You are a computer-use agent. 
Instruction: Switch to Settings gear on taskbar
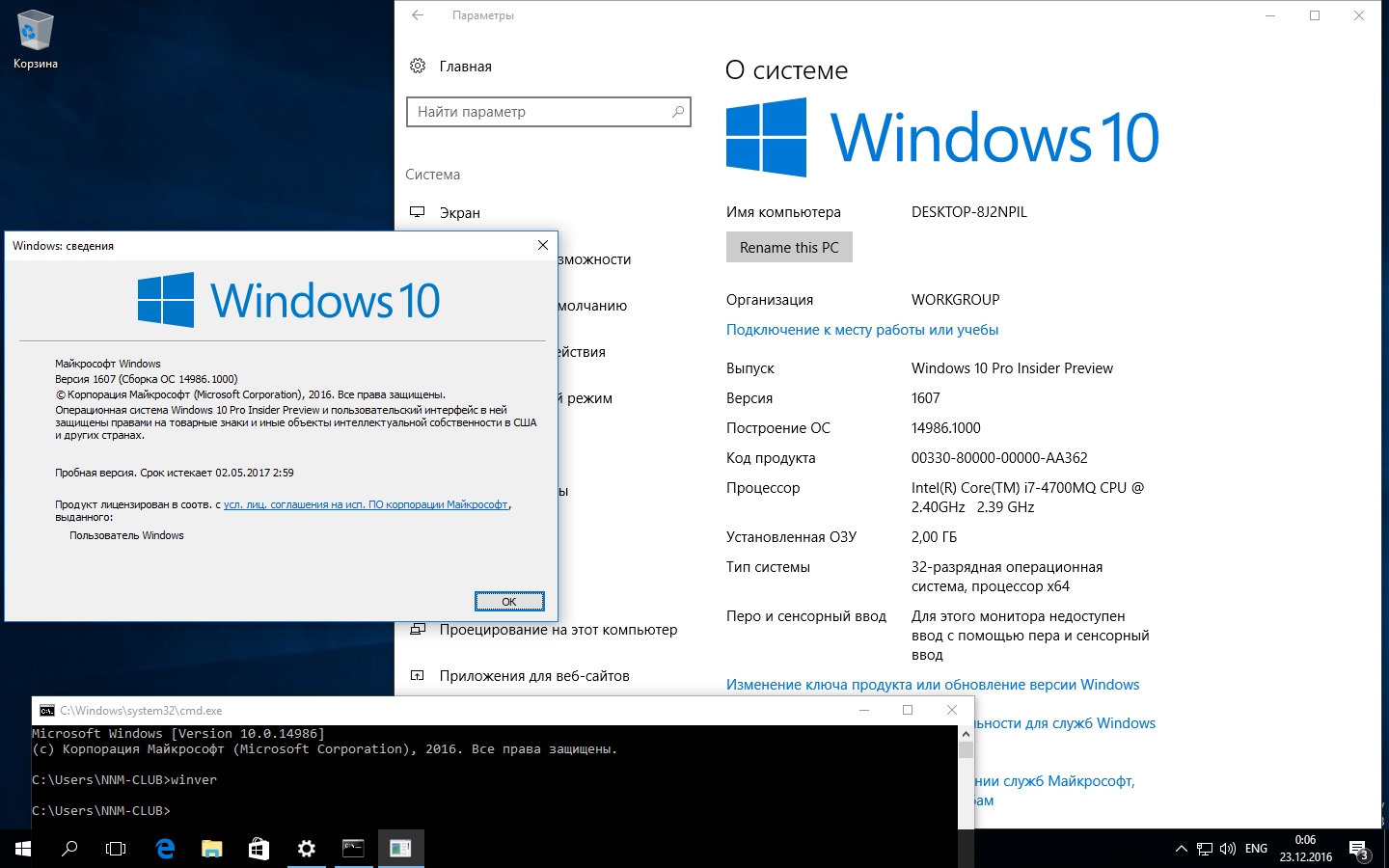coord(306,849)
